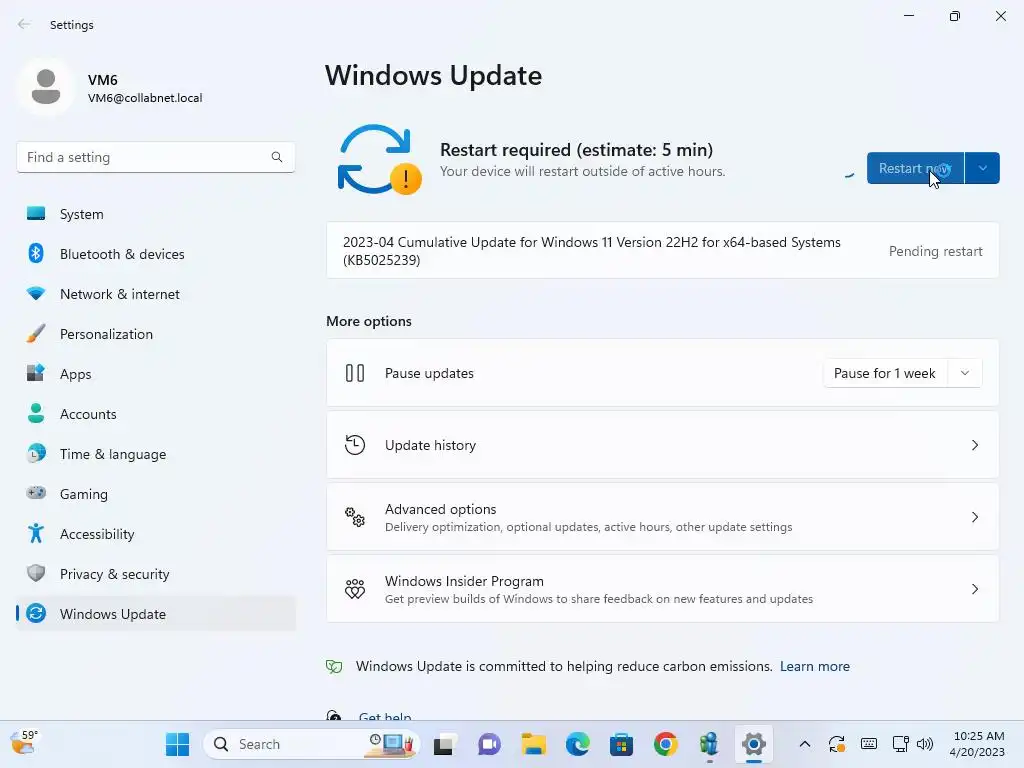Click the Settings back arrow
The height and width of the screenshot is (768, 1024).
coord(24,24)
